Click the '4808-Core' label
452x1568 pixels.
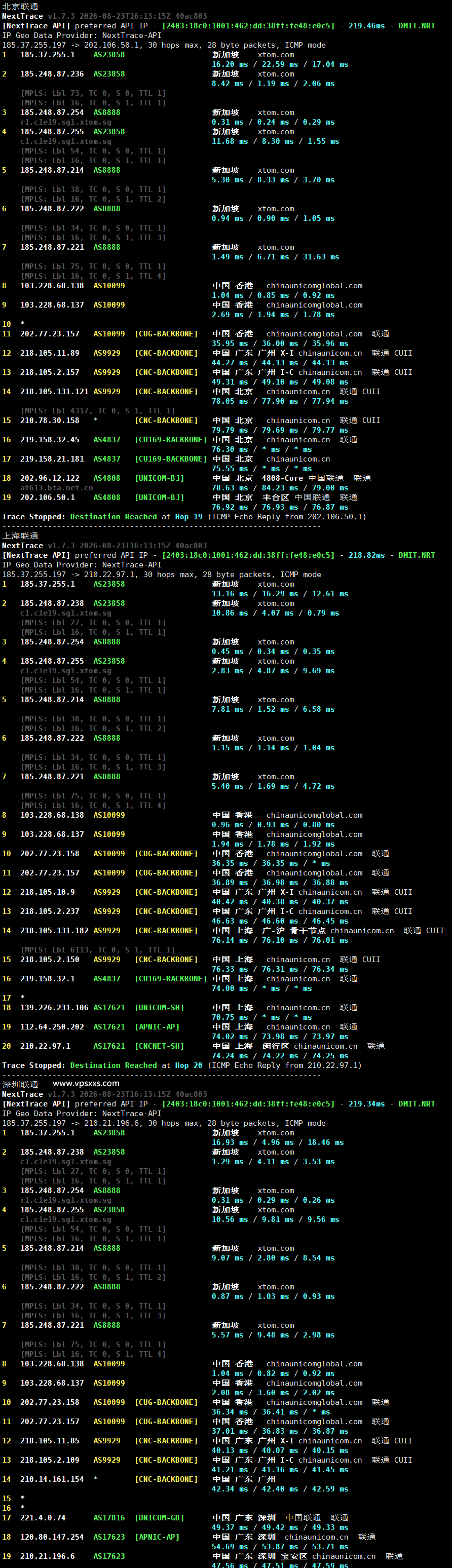coord(282,478)
